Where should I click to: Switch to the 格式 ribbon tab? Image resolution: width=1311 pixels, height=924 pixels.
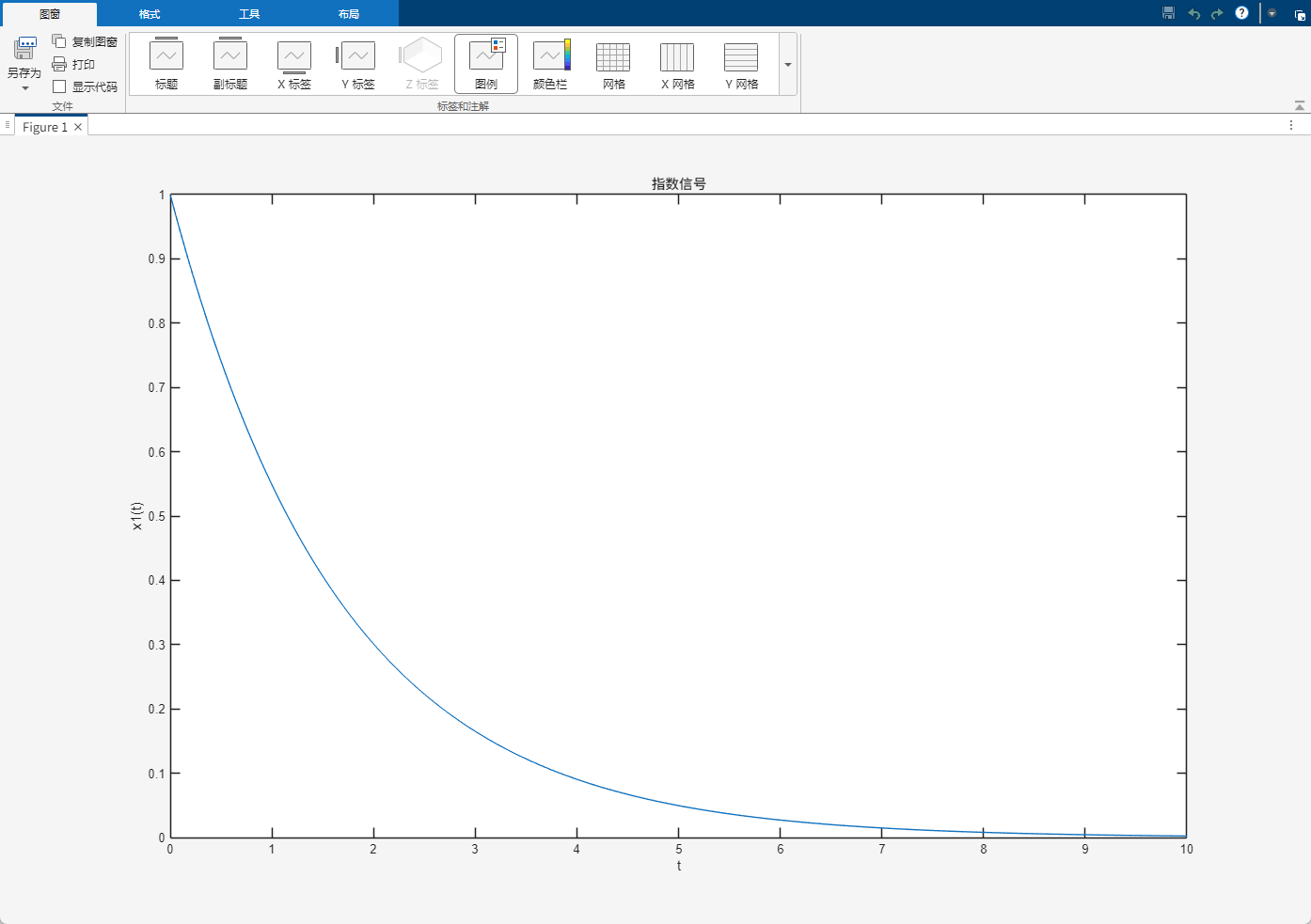click(150, 14)
